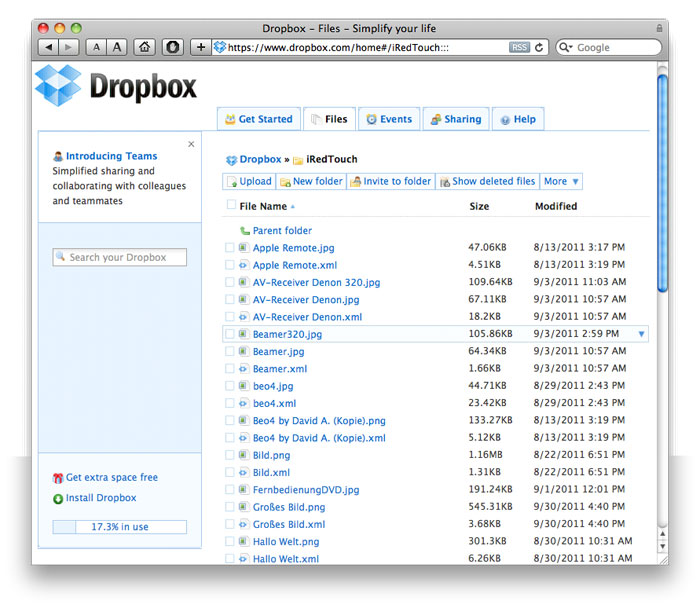Screen dimensions: 700x608
Task: Open Beo4 by David A. (Kopie).png
Action: pyautogui.click(x=319, y=421)
